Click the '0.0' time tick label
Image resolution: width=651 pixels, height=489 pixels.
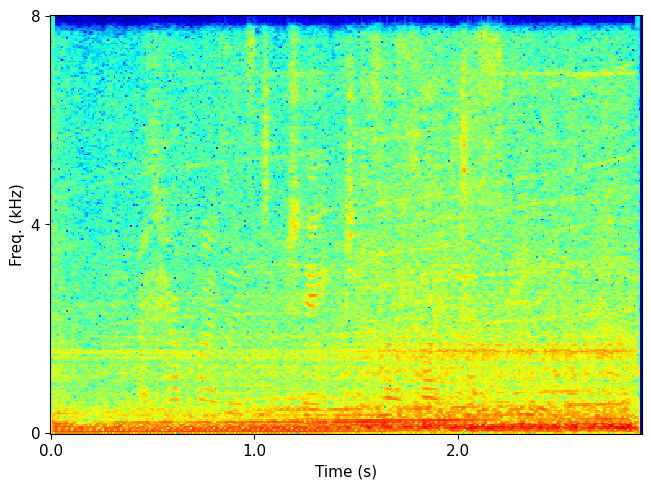coord(51,451)
